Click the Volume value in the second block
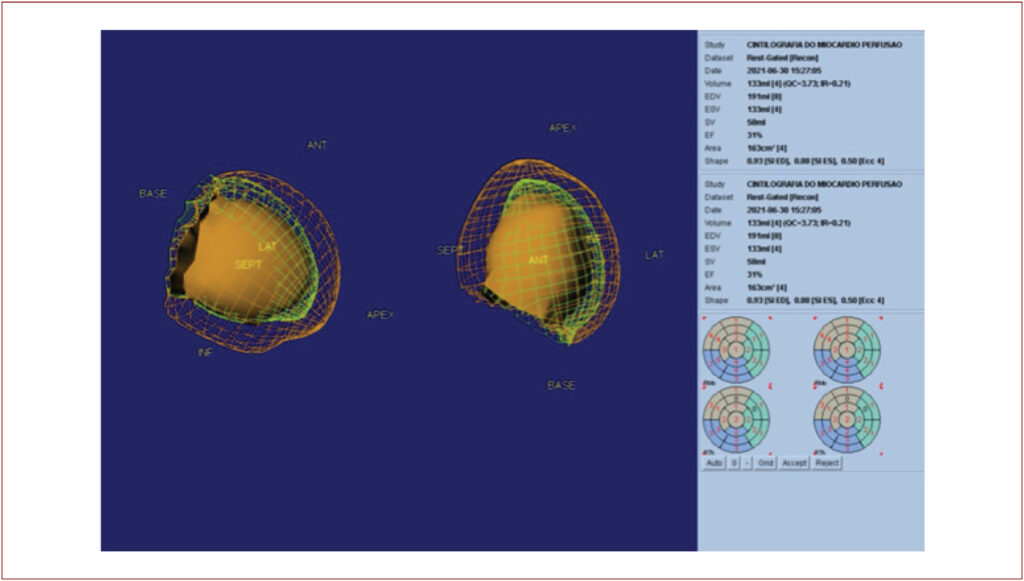 click(799, 223)
